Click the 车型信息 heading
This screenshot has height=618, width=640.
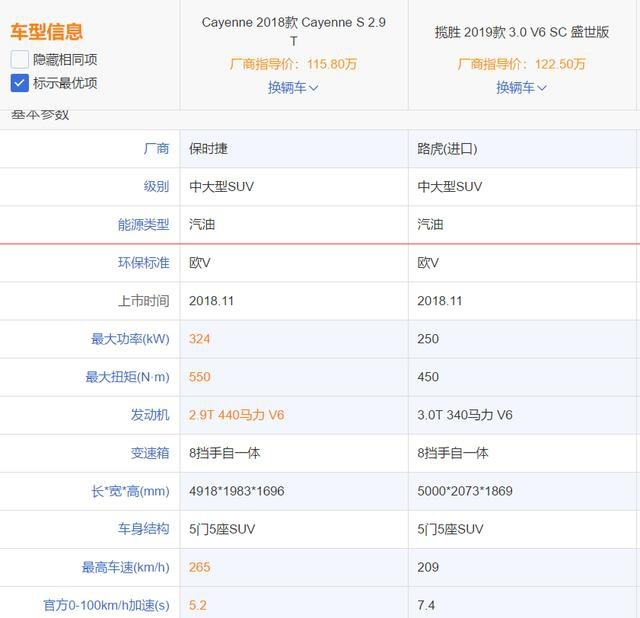pos(47,32)
